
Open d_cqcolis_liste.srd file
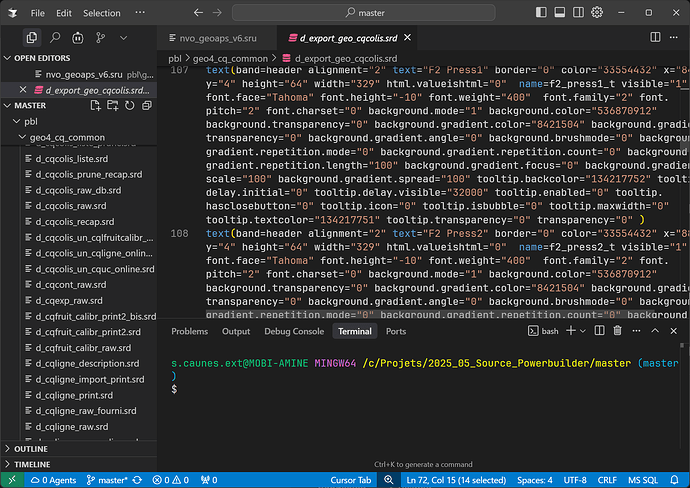[x=72, y=159]
